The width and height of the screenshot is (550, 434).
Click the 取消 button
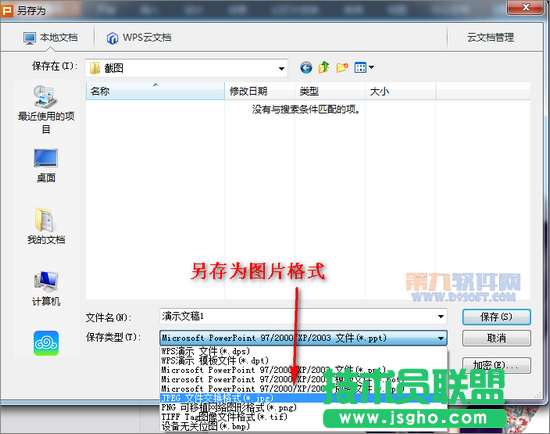tap(496, 338)
